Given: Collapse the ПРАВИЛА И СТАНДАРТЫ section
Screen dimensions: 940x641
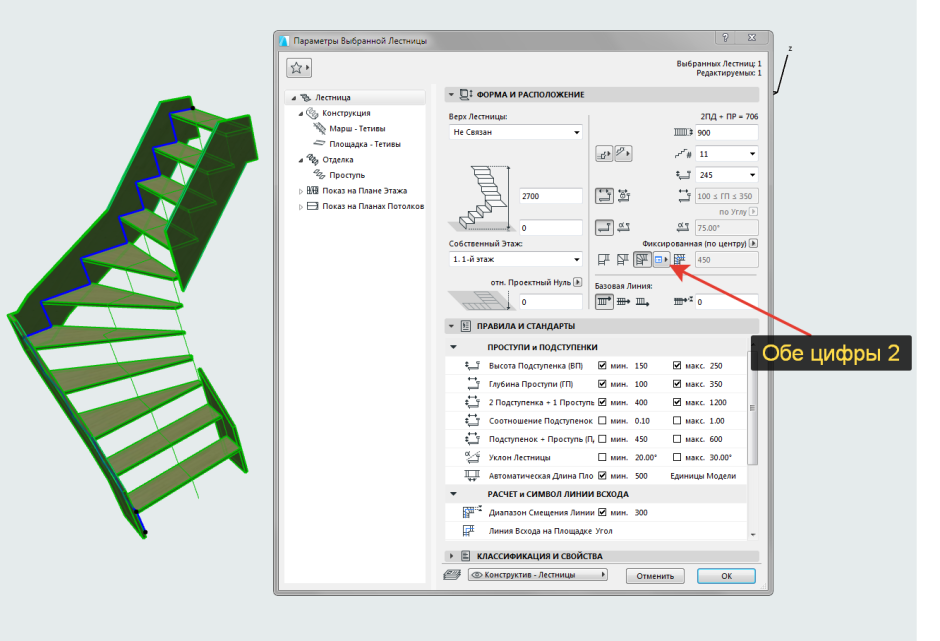Looking at the screenshot, I should coord(451,326).
